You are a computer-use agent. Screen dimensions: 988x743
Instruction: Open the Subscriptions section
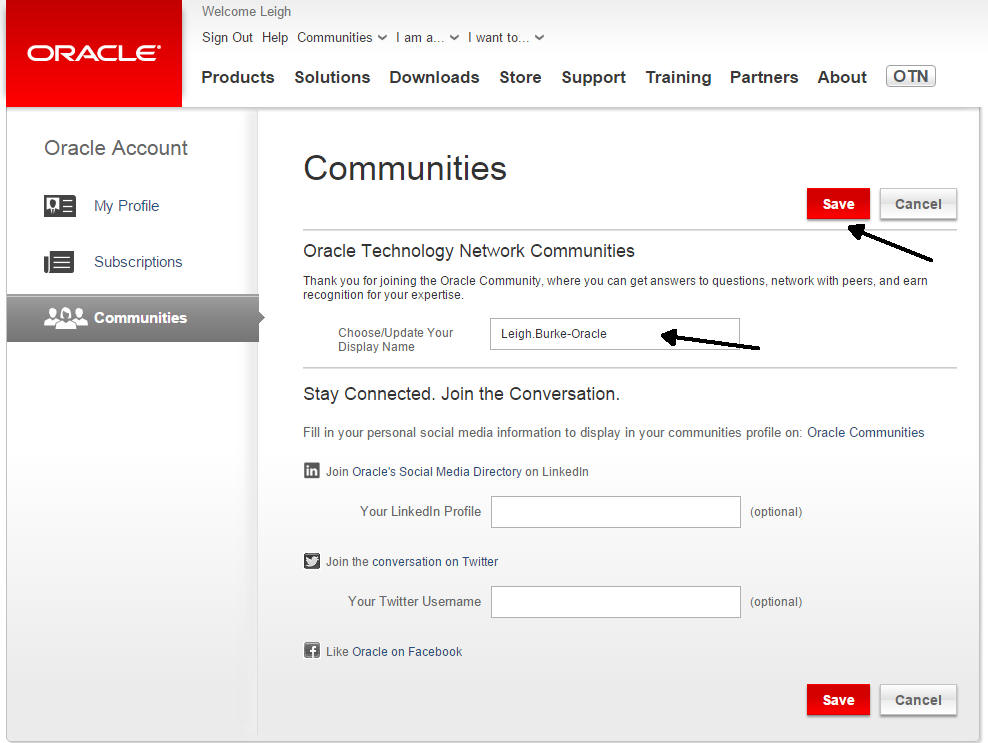tap(138, 262)
